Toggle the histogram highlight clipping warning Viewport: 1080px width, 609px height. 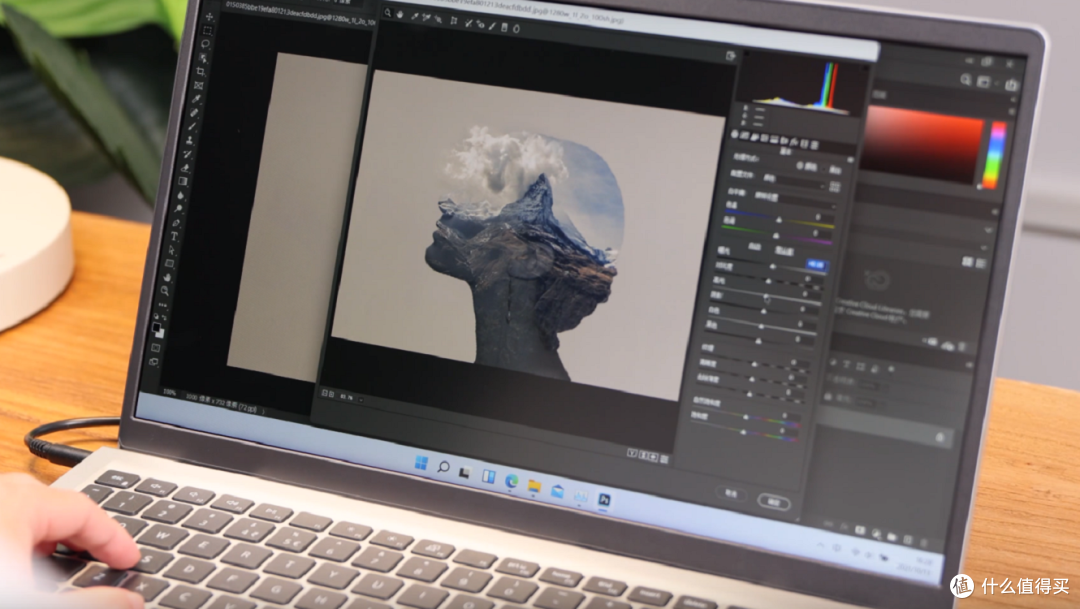pyautogui.click(x=866, y=68)
